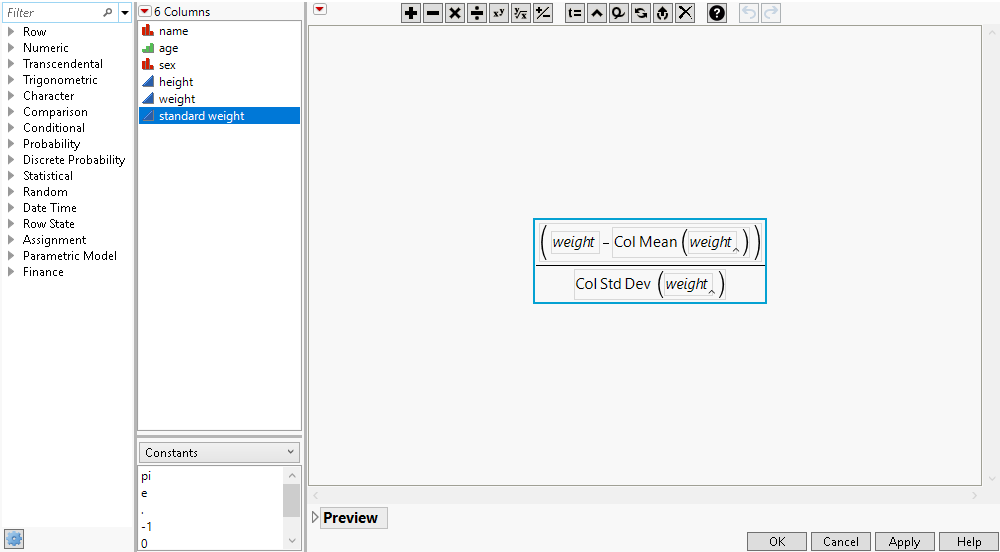Click the -1 constant
Viewport: 1000px width, 552px height.
[x=146, y=527]
